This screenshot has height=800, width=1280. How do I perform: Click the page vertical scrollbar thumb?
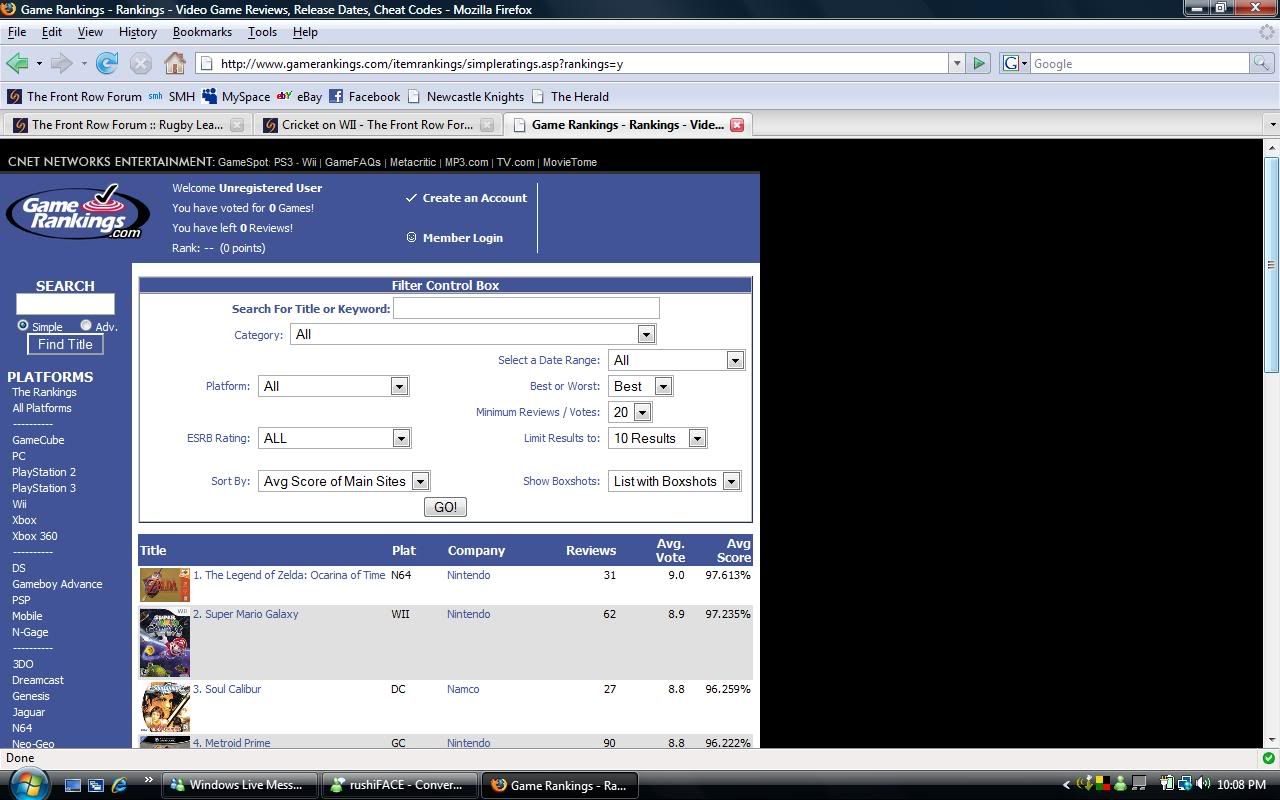tap(1271, 265)
